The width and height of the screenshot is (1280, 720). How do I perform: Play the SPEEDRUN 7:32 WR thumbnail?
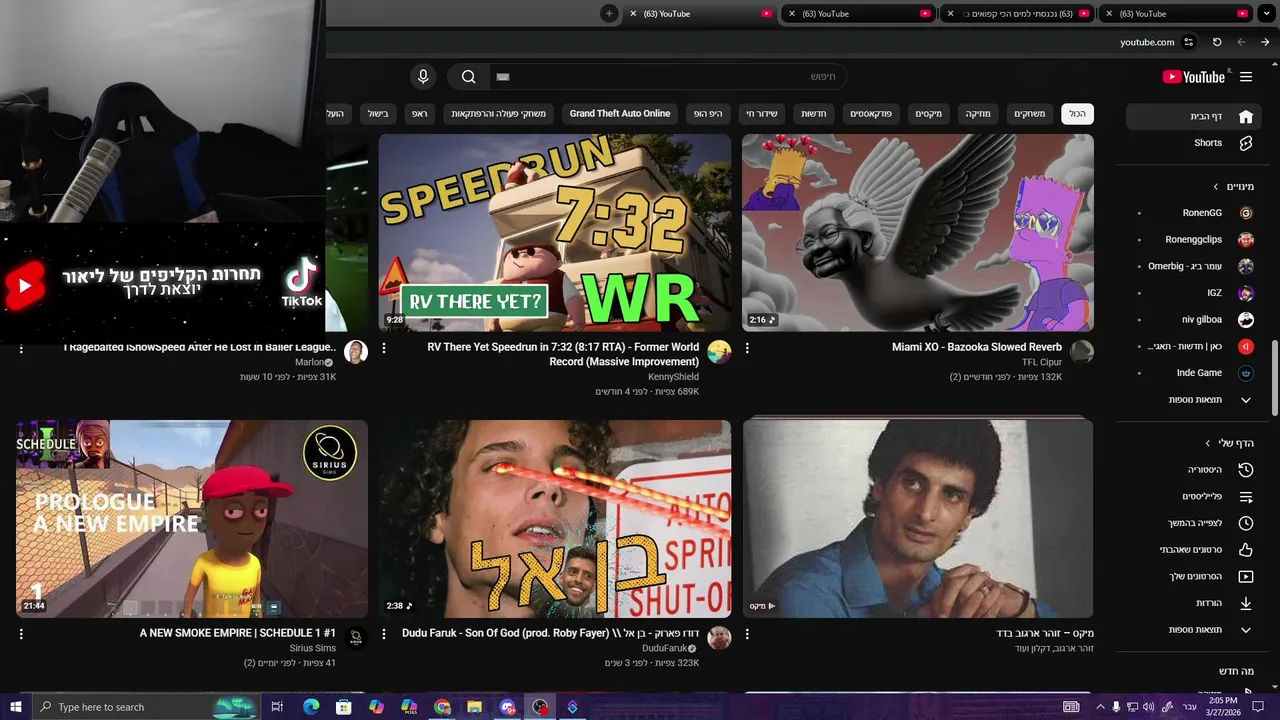555,233
